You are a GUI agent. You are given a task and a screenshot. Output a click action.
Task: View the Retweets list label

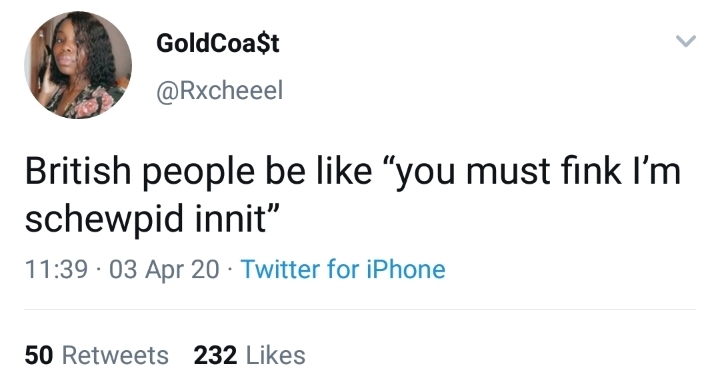pos(115,355)
